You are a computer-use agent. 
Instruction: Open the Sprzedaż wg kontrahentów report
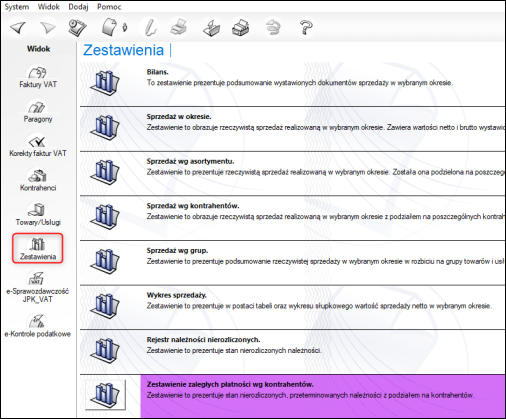(193, 206)
